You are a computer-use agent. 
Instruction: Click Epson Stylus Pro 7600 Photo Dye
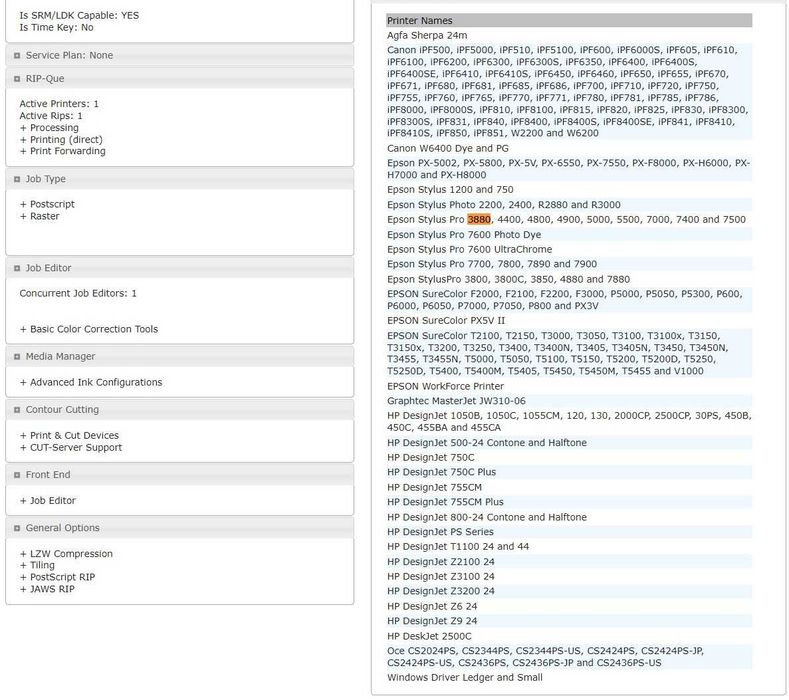point(569,235)
